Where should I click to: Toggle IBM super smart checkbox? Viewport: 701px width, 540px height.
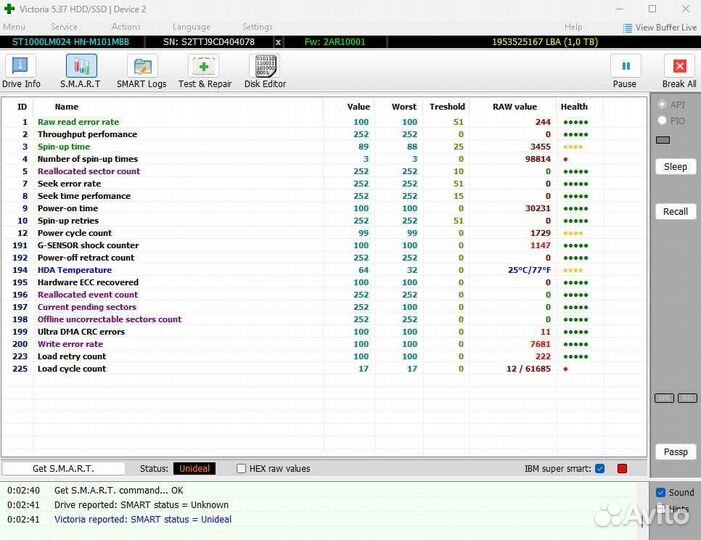pos(600,468)
